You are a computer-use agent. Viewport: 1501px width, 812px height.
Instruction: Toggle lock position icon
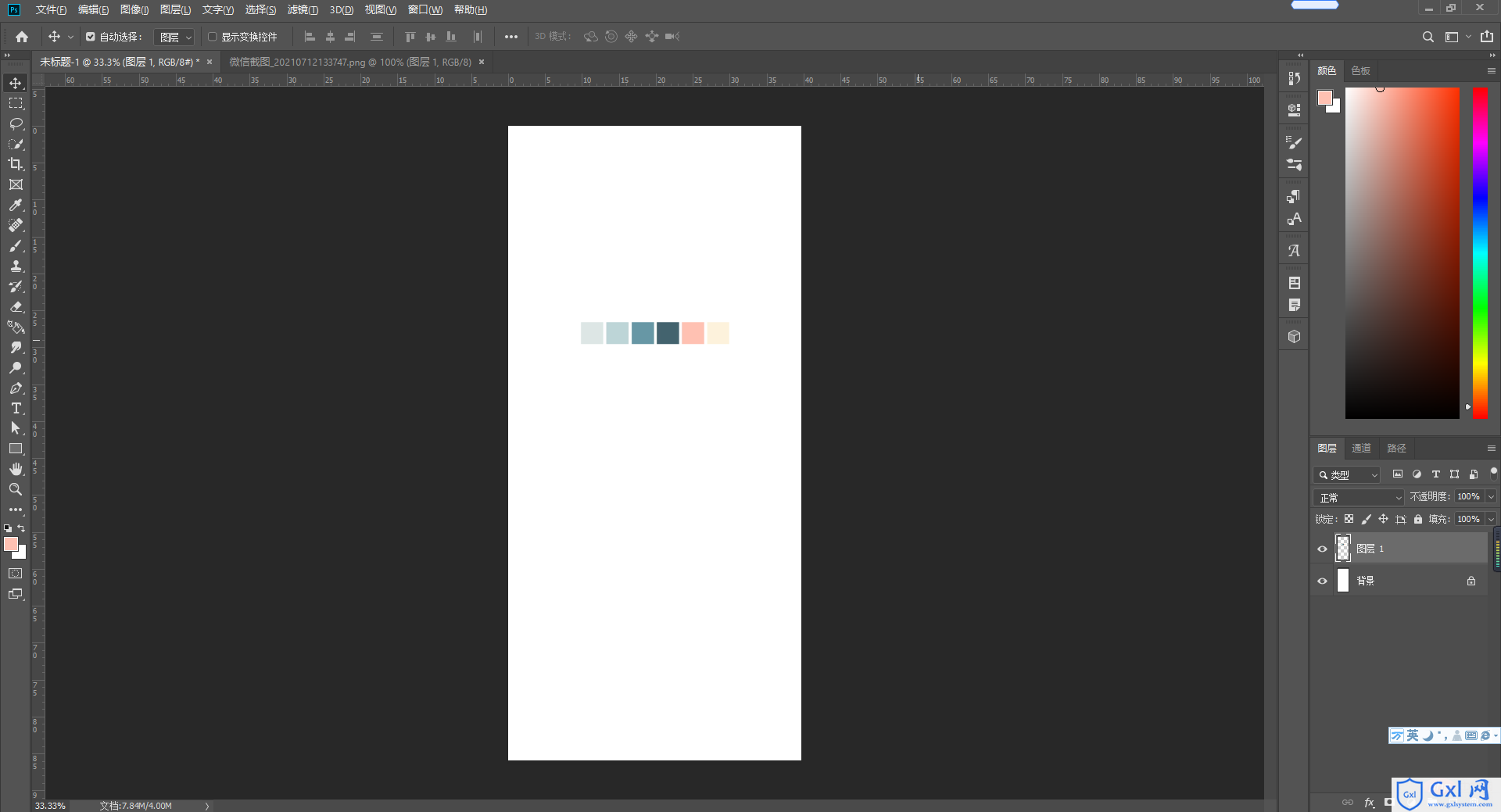[x=1383, y=519]
